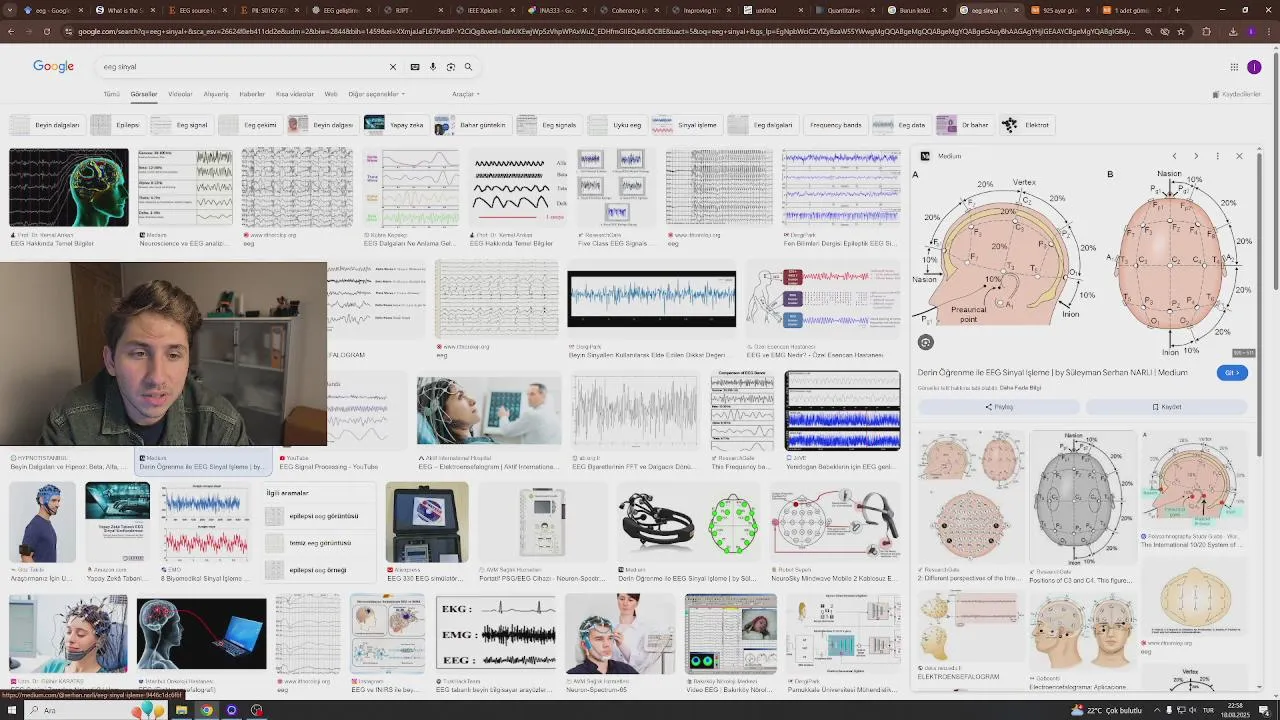The width and height of the screenshot is (1280, 720).
Task: Open the EKG EMG EEG waveform thumbnail
Action: 496,634
